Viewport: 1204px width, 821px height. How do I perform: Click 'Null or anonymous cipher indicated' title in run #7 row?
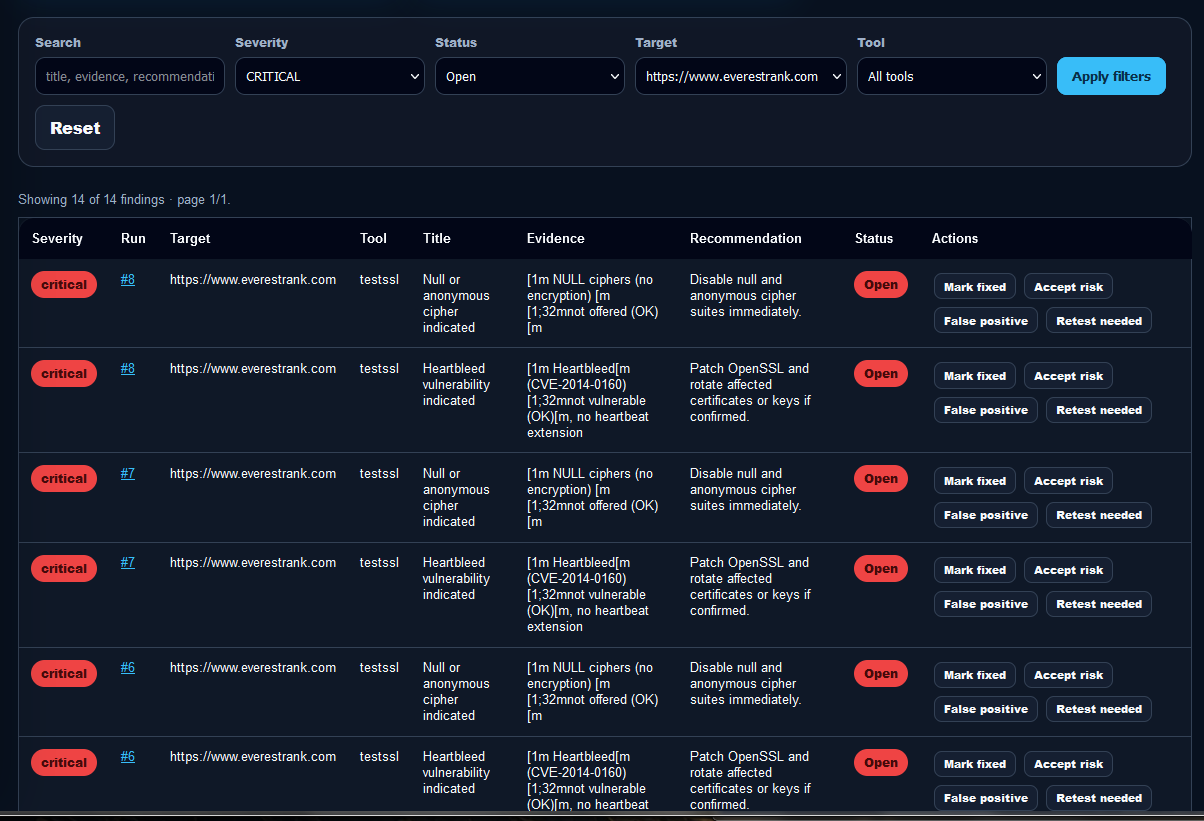coord(456,498)
